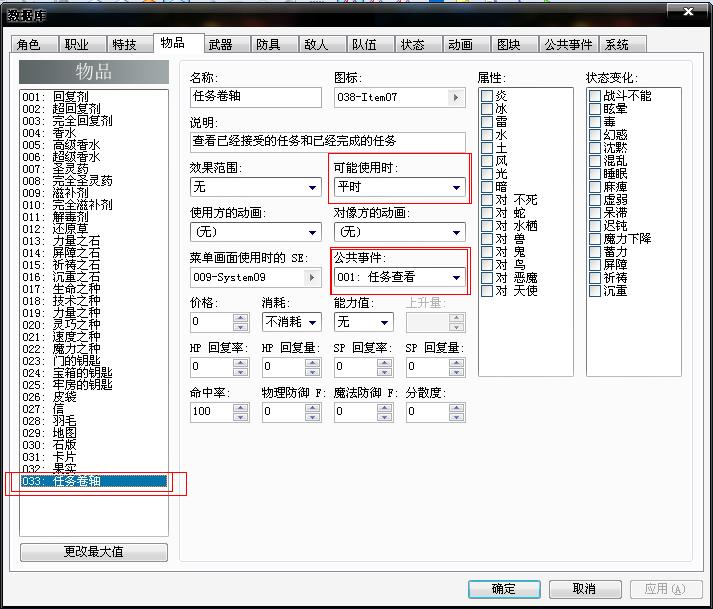This screenshot has height=609, width=713.
Task: Increase the 分散度 spinner value
Action: pos(457,408)
